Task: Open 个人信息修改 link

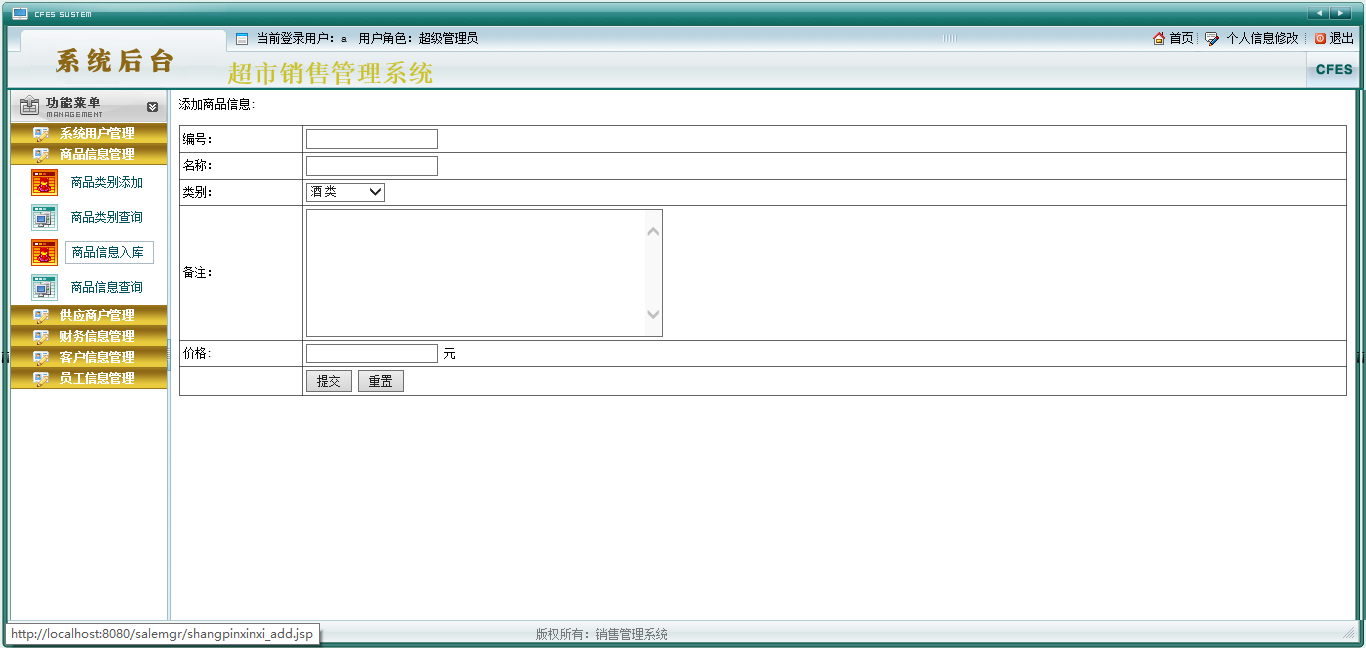Action: click(1262, 38)
